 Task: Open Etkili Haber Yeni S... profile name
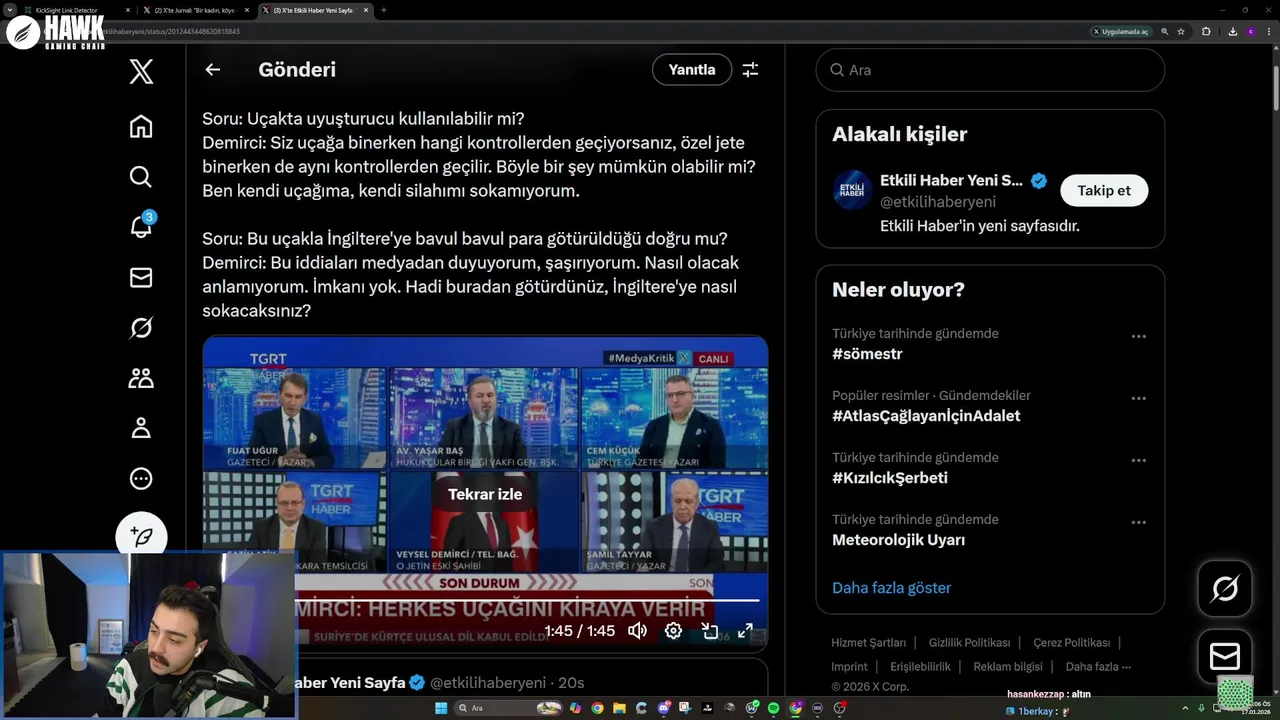click(951, 181)
